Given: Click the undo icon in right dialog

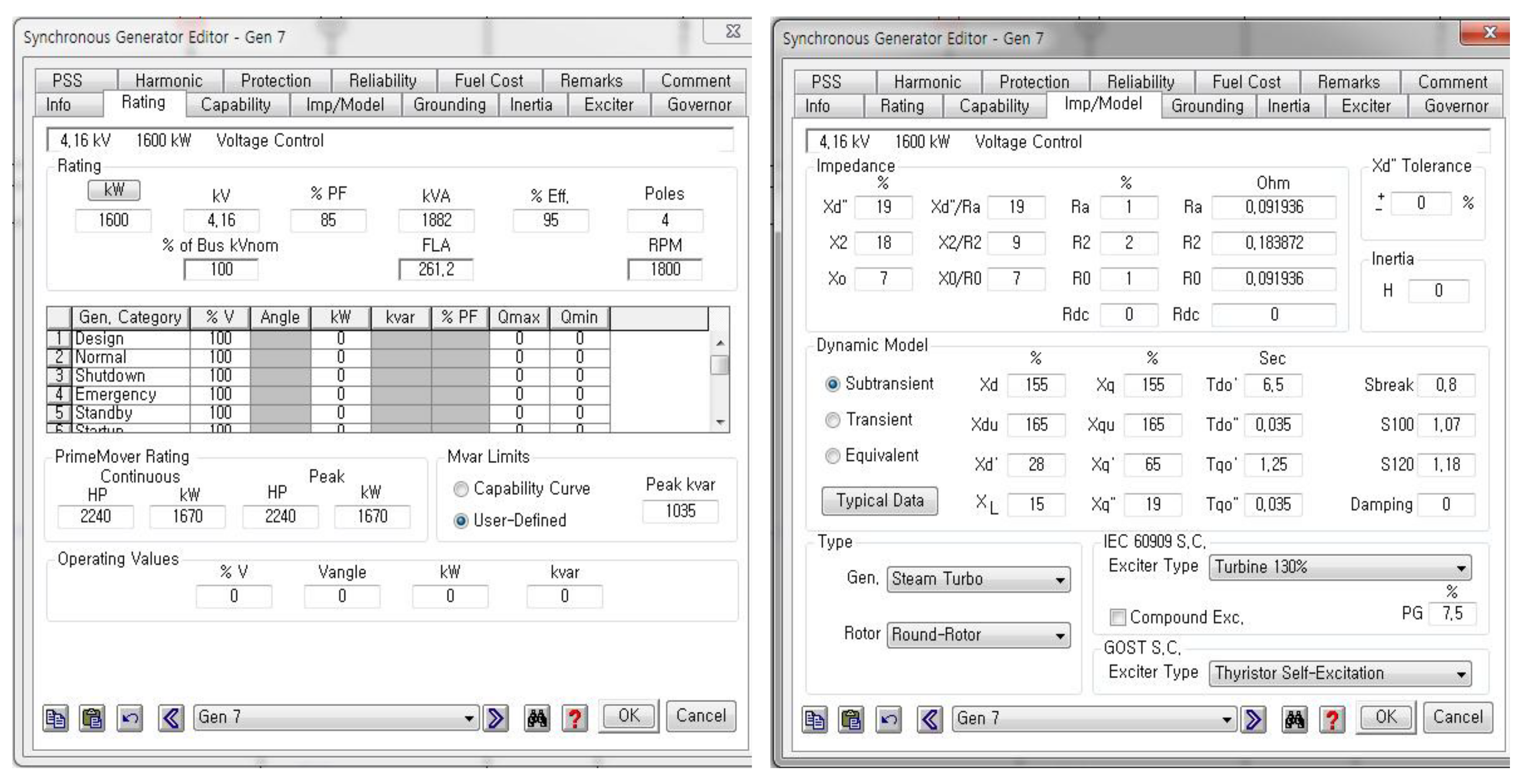Looking at the screenshot, I should click(x=888, y=719).
